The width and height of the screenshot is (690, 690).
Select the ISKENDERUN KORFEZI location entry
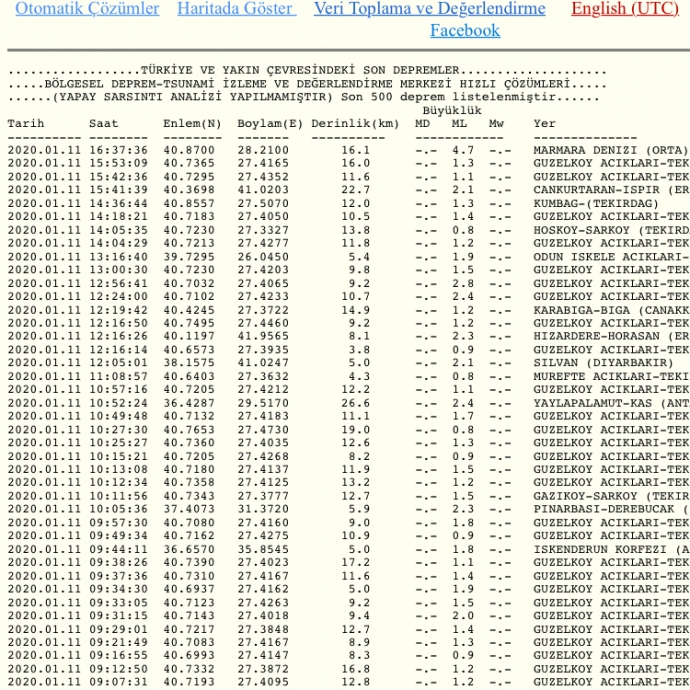(610, 550)
